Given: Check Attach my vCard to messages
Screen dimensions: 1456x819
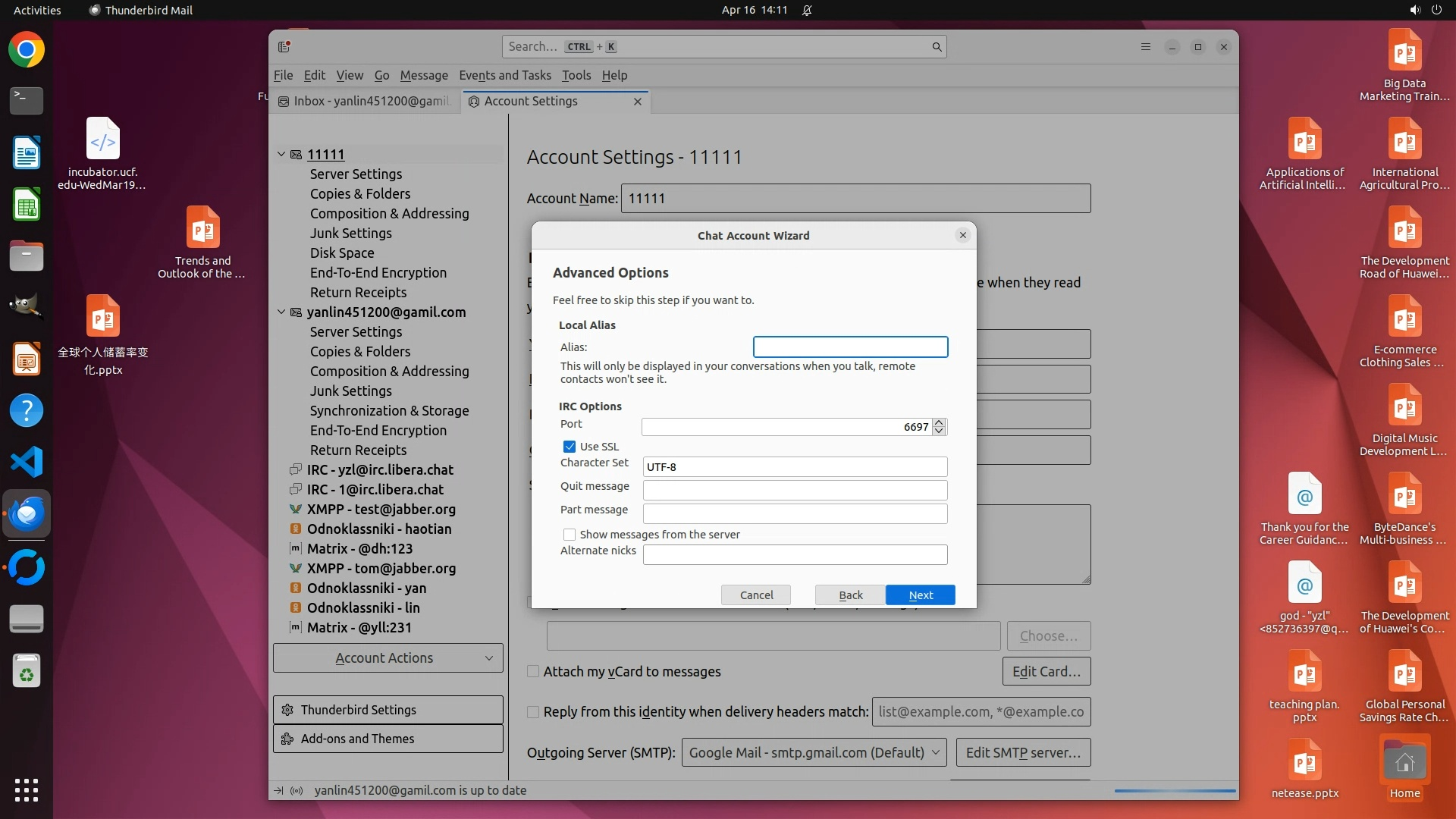Looking at the screenshot, I should click(533, 672).
